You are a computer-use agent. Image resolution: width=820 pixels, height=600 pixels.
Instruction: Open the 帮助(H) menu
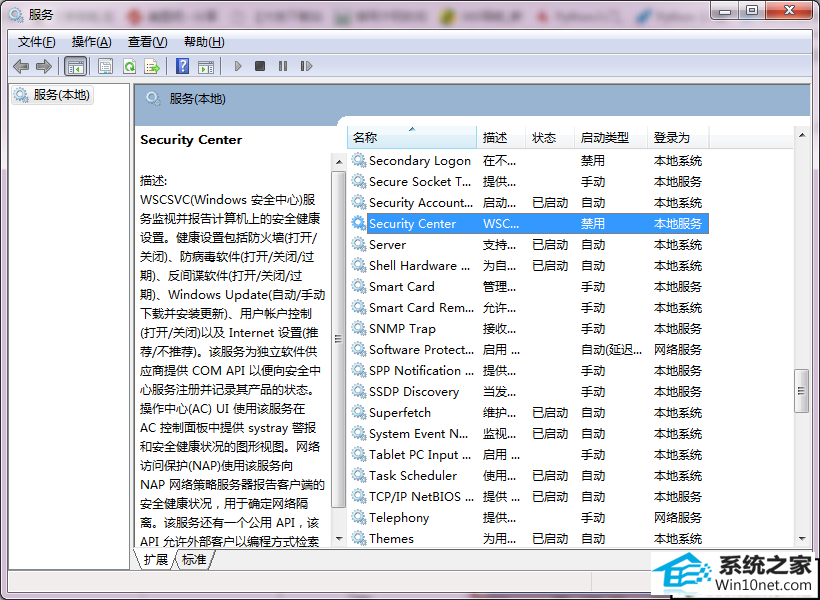(x=204, y=42)
